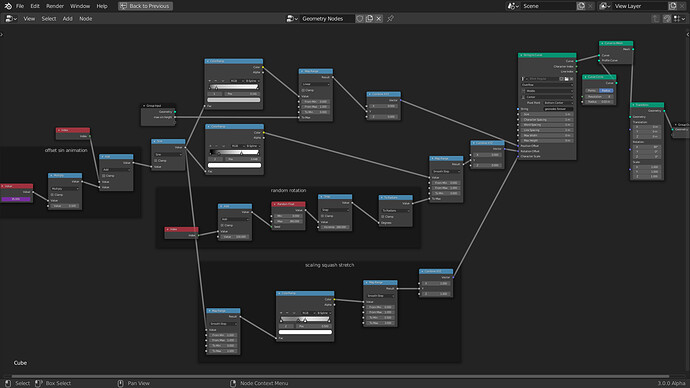Open the snap-to options dropdown in header
This screenshot has width=690, height=388.
[x=679, y=18]
